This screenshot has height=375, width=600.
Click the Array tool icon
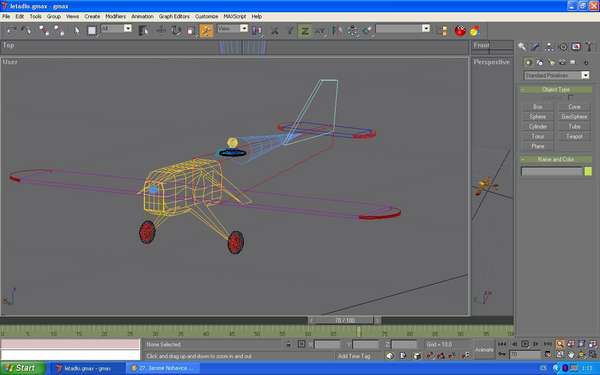point(353,31)
